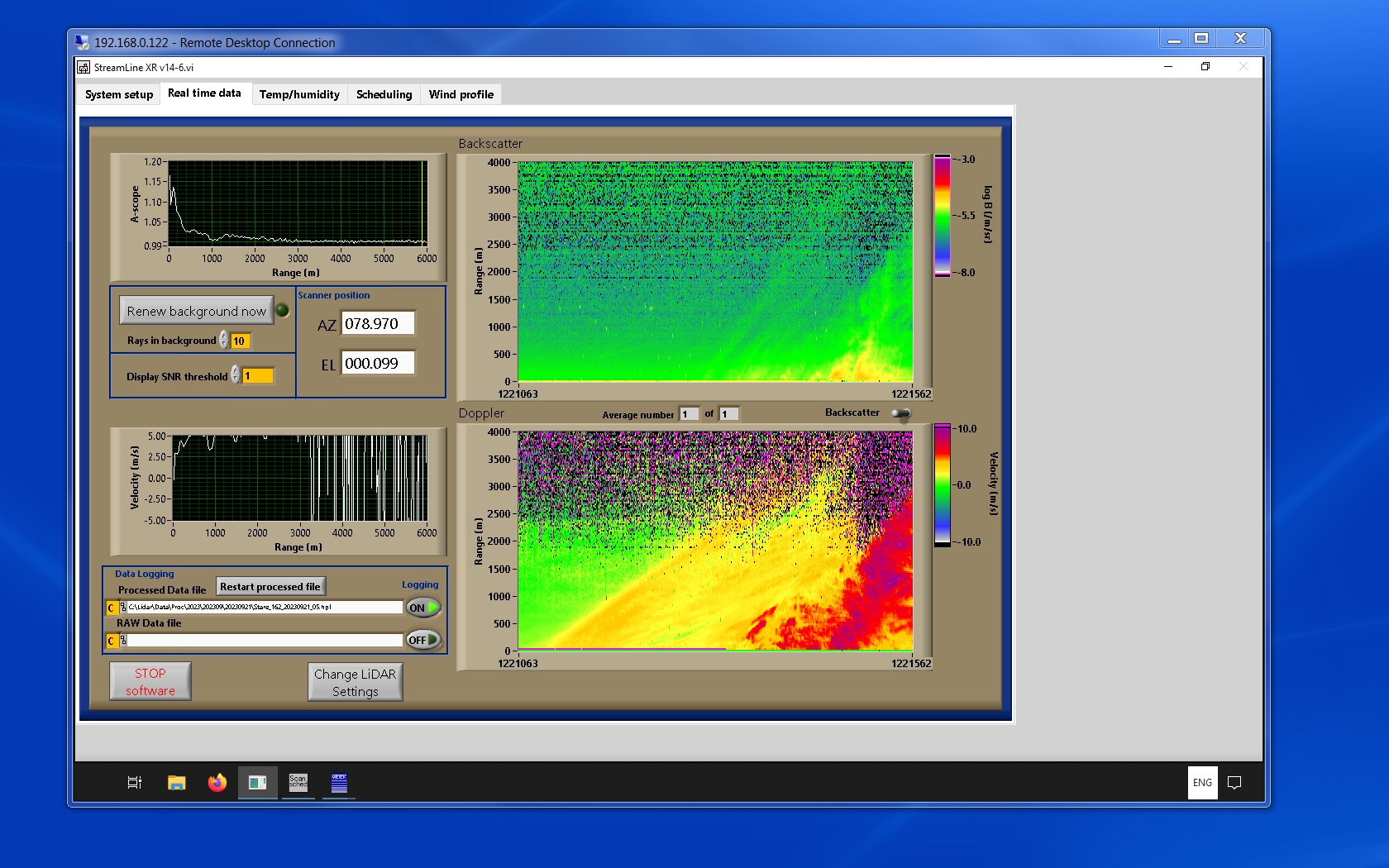Image resolution: width=1389 pixels, height=868 pixels.
Task: Open the Temp/humidity tab
Action: tap(299, 94)
